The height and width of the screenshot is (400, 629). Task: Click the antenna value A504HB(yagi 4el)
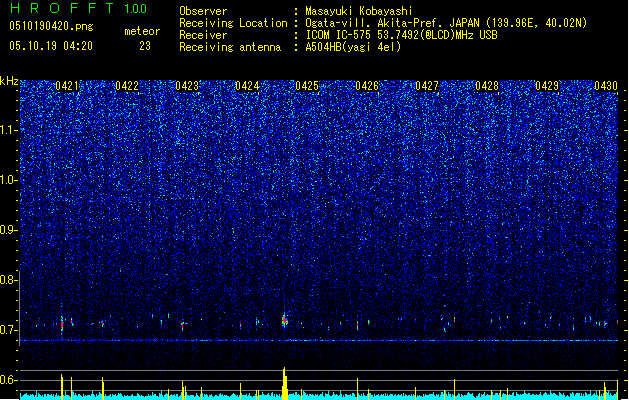(353, 47)
